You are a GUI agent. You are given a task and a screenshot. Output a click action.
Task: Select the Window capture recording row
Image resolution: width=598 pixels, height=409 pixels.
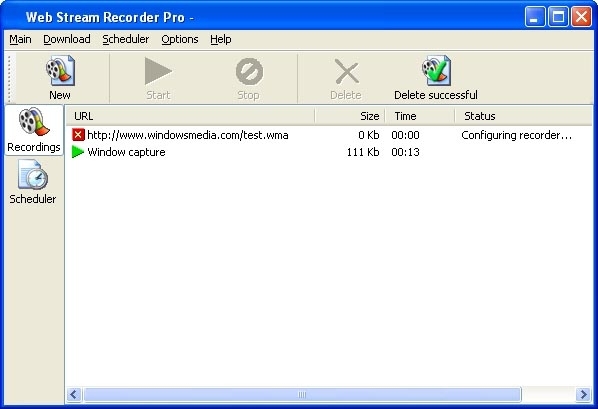click(x=329, y=152)
